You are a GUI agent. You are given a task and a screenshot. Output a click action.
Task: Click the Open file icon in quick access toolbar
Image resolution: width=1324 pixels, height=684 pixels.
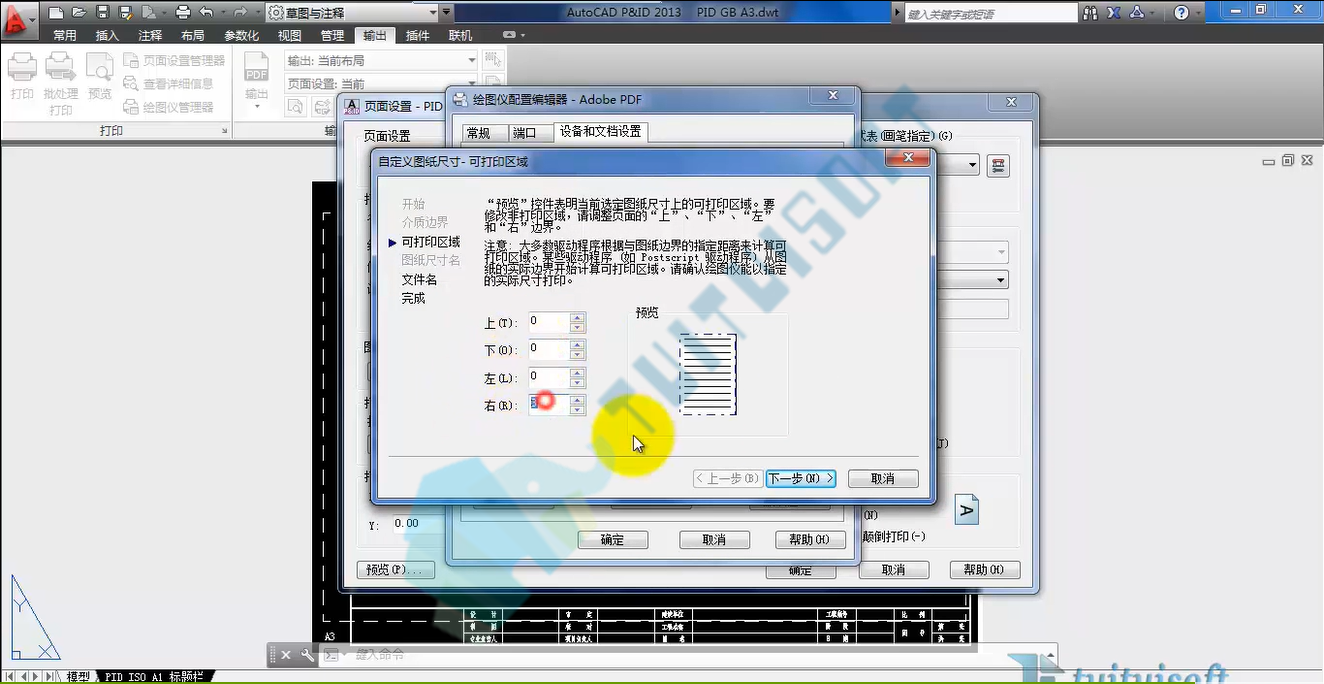78,13
